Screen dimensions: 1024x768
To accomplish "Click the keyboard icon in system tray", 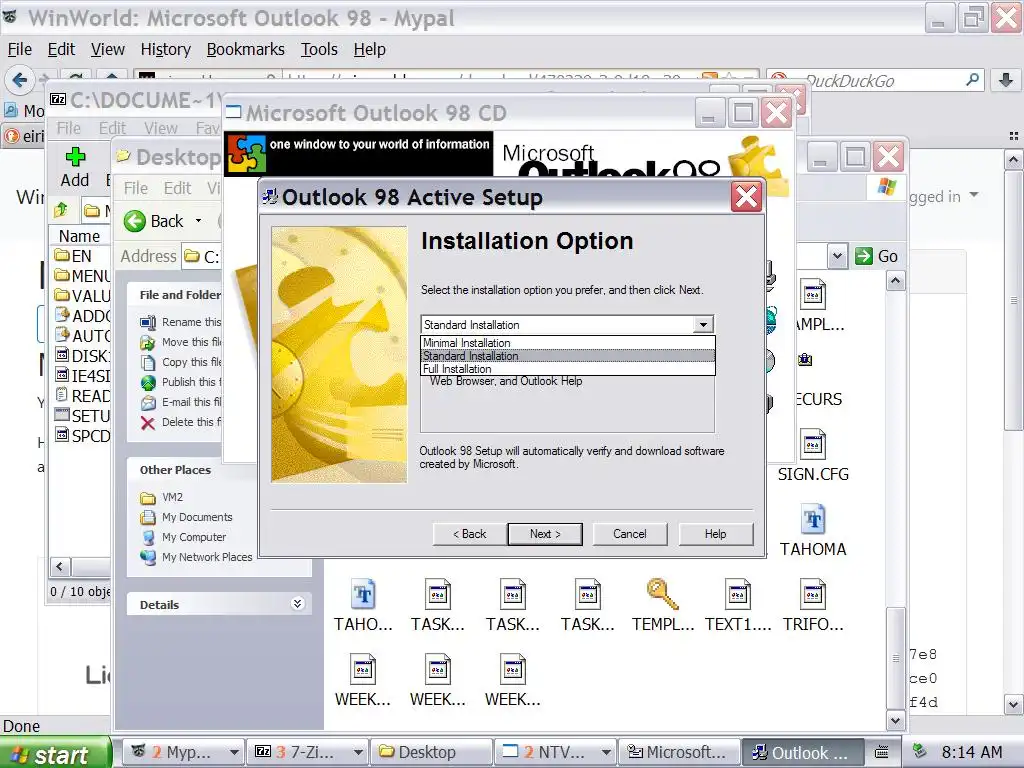I will [x=882, y=752].
